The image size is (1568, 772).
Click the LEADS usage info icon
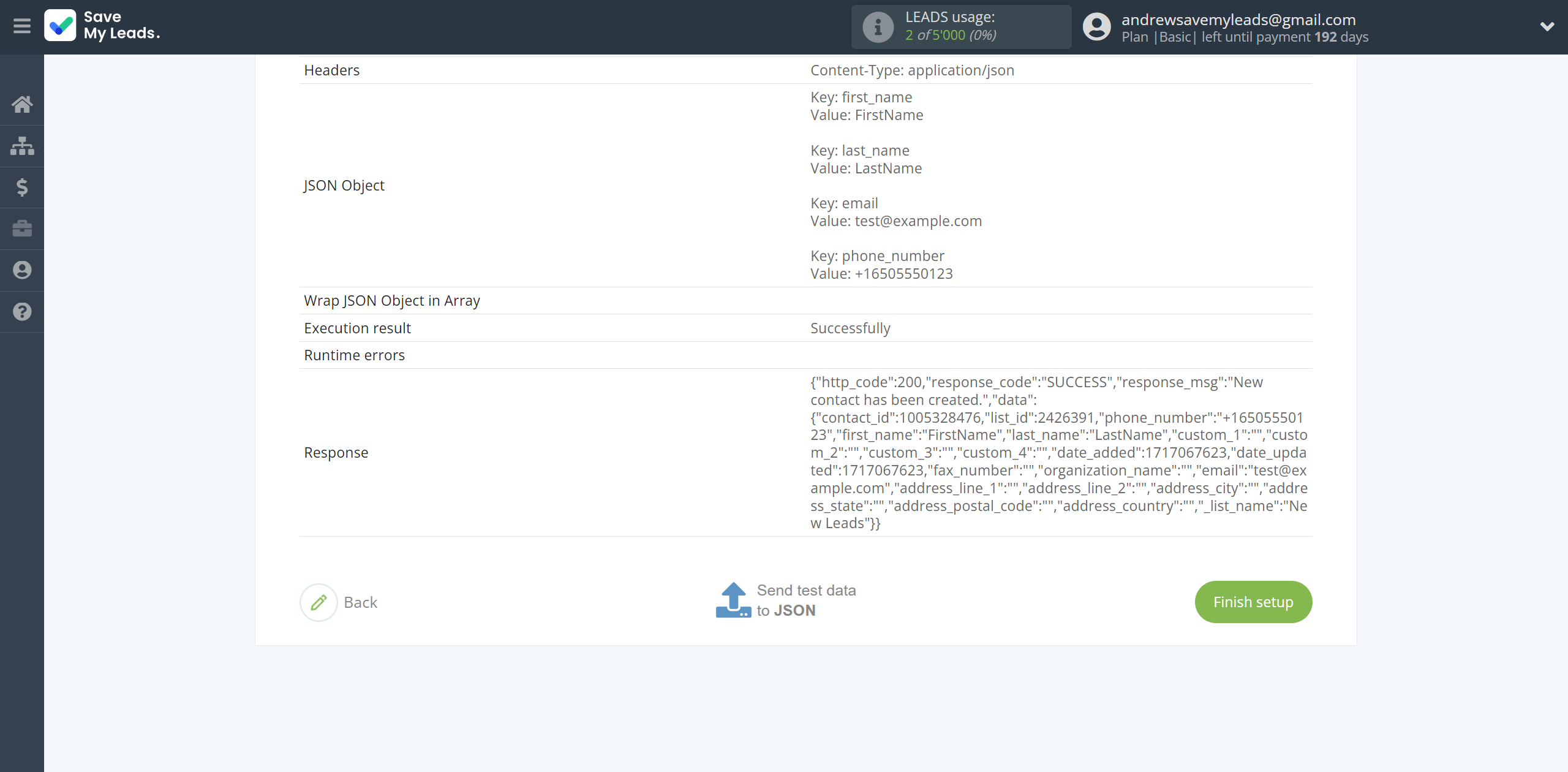point(878,27)
